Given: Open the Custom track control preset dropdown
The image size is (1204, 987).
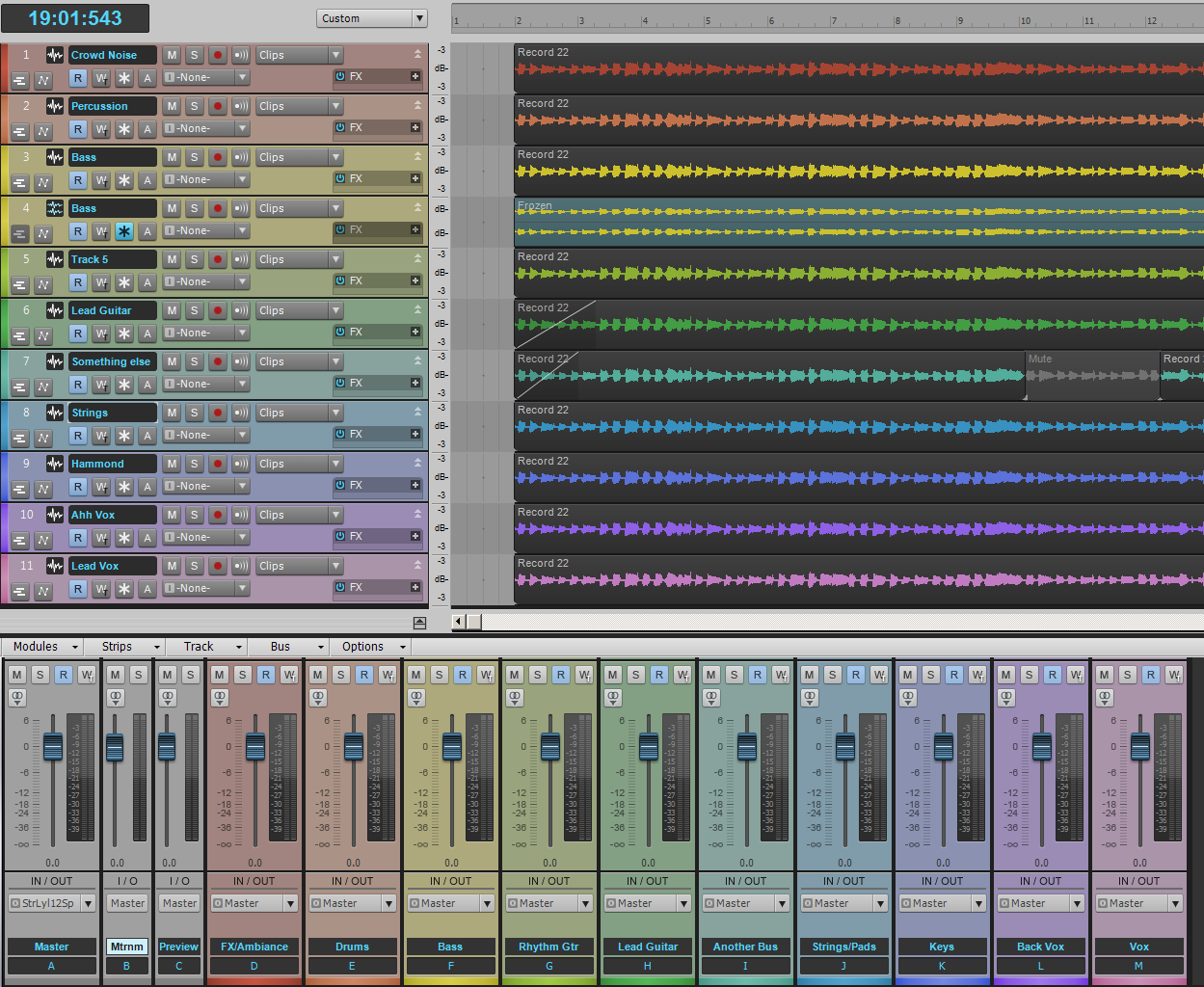Looking at the screenshot, I should click(x=419, y=18).
